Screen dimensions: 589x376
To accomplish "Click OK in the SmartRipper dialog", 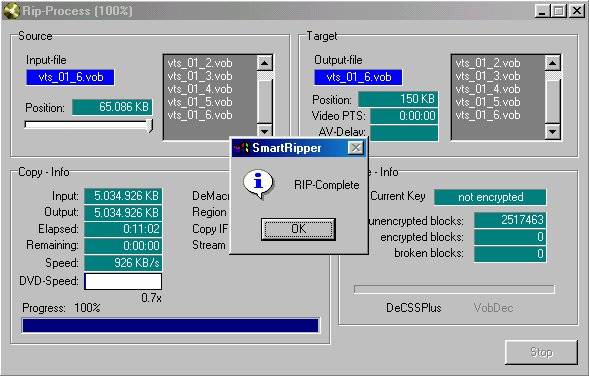I will tap(298, 229).
